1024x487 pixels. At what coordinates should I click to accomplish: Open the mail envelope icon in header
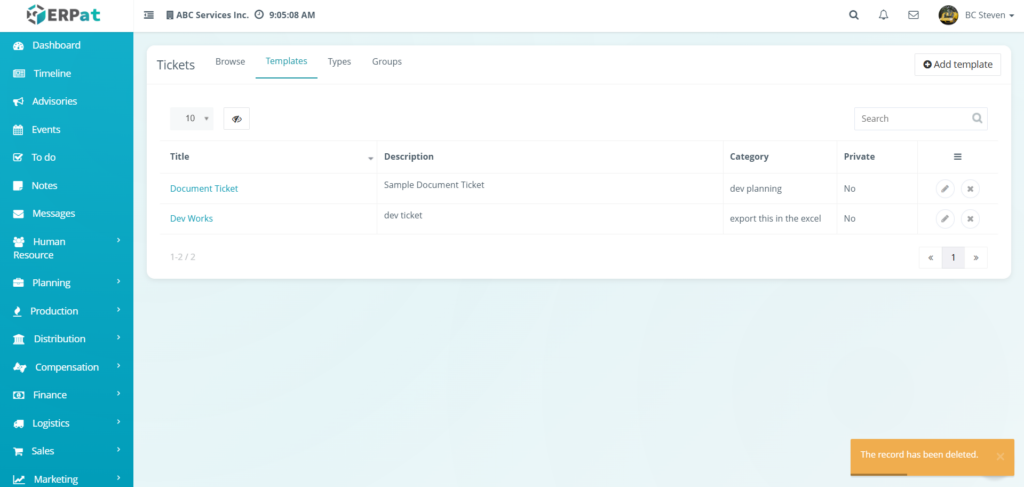pos(913,15)
